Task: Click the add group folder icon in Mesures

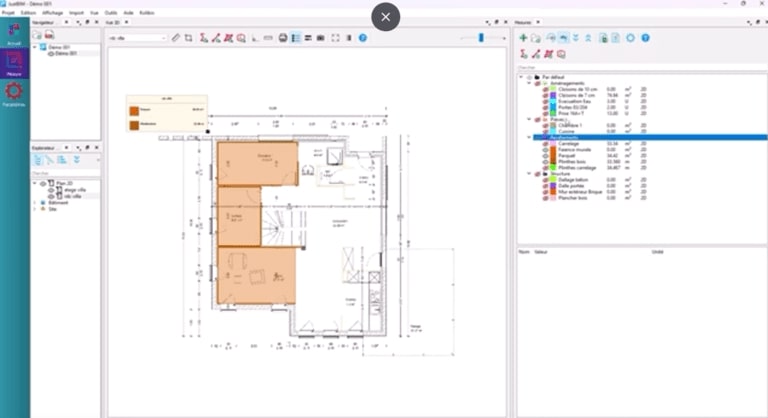Action: 536,38
